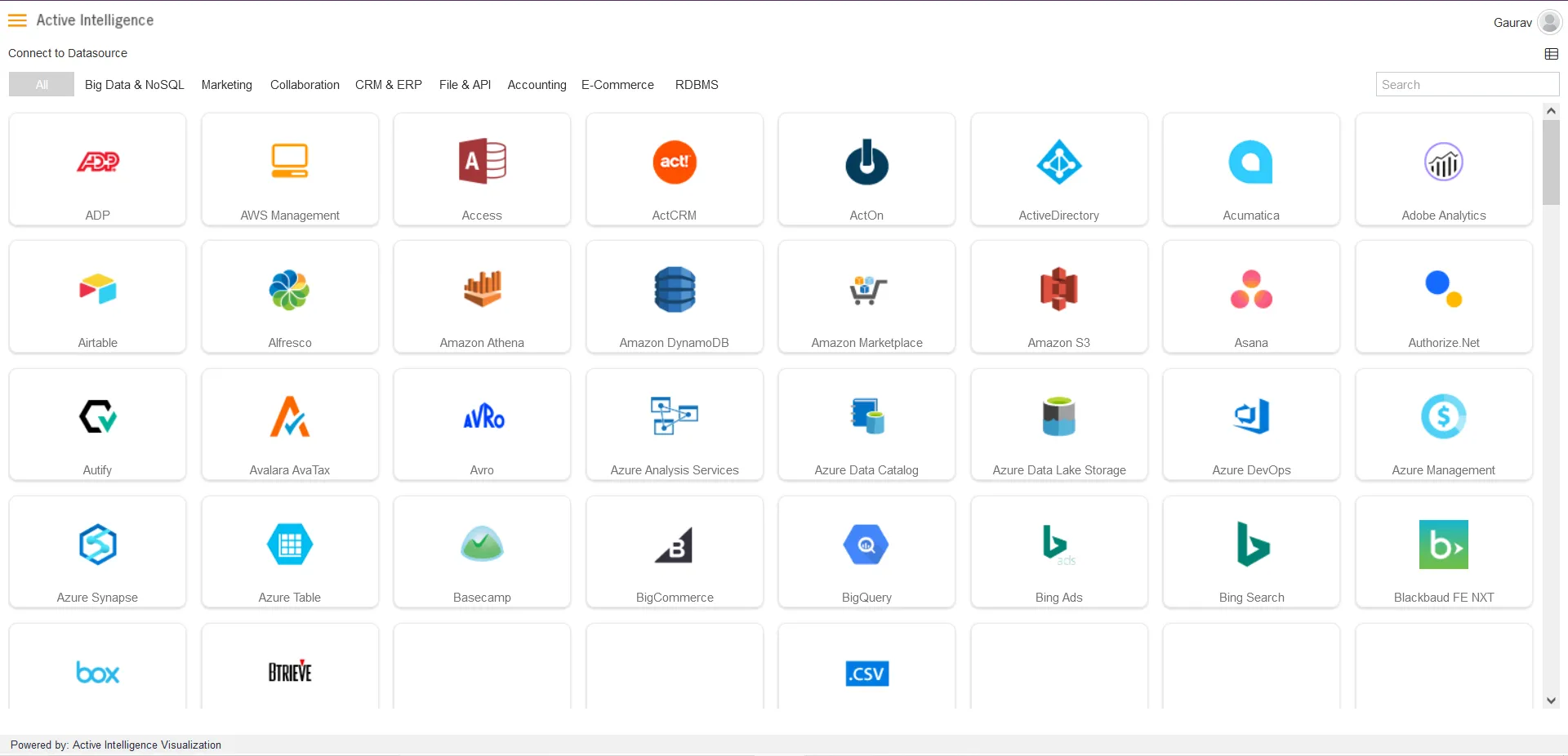Click the Acumatica logo icon

1251,162
